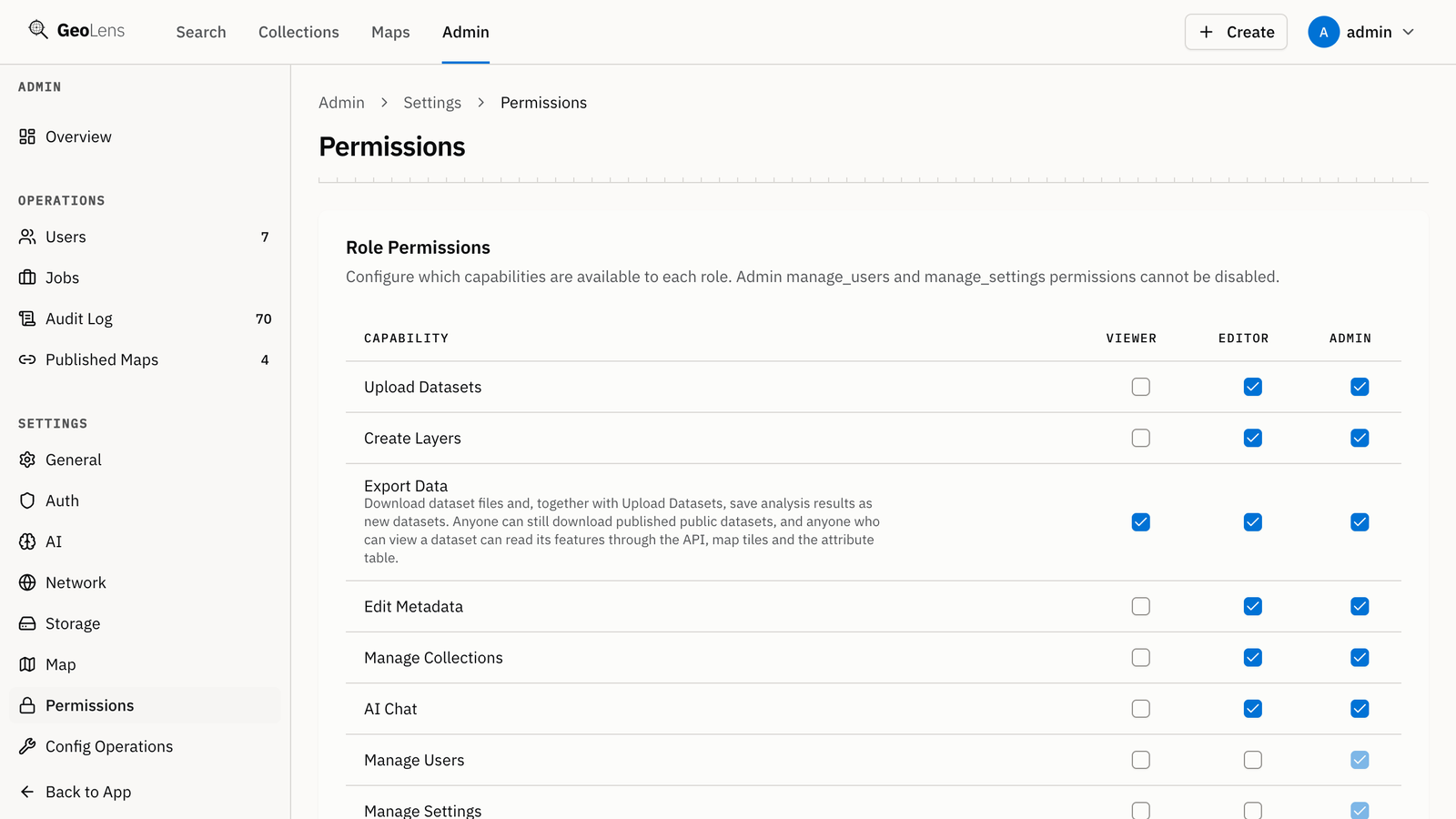
Task: Click the General gear icon
Action: tap(27, 460)
